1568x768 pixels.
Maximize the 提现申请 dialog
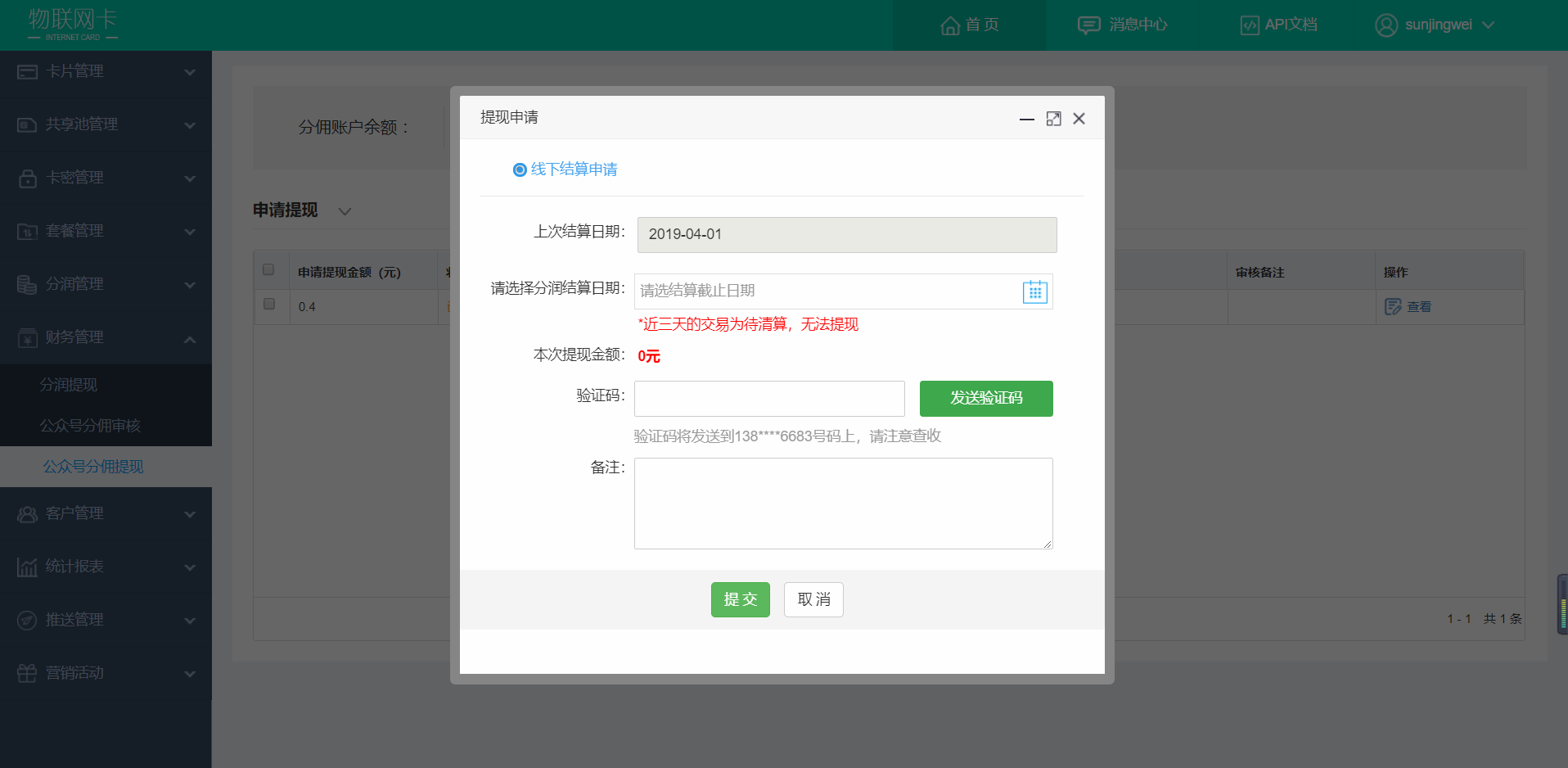coord(1054,120)
